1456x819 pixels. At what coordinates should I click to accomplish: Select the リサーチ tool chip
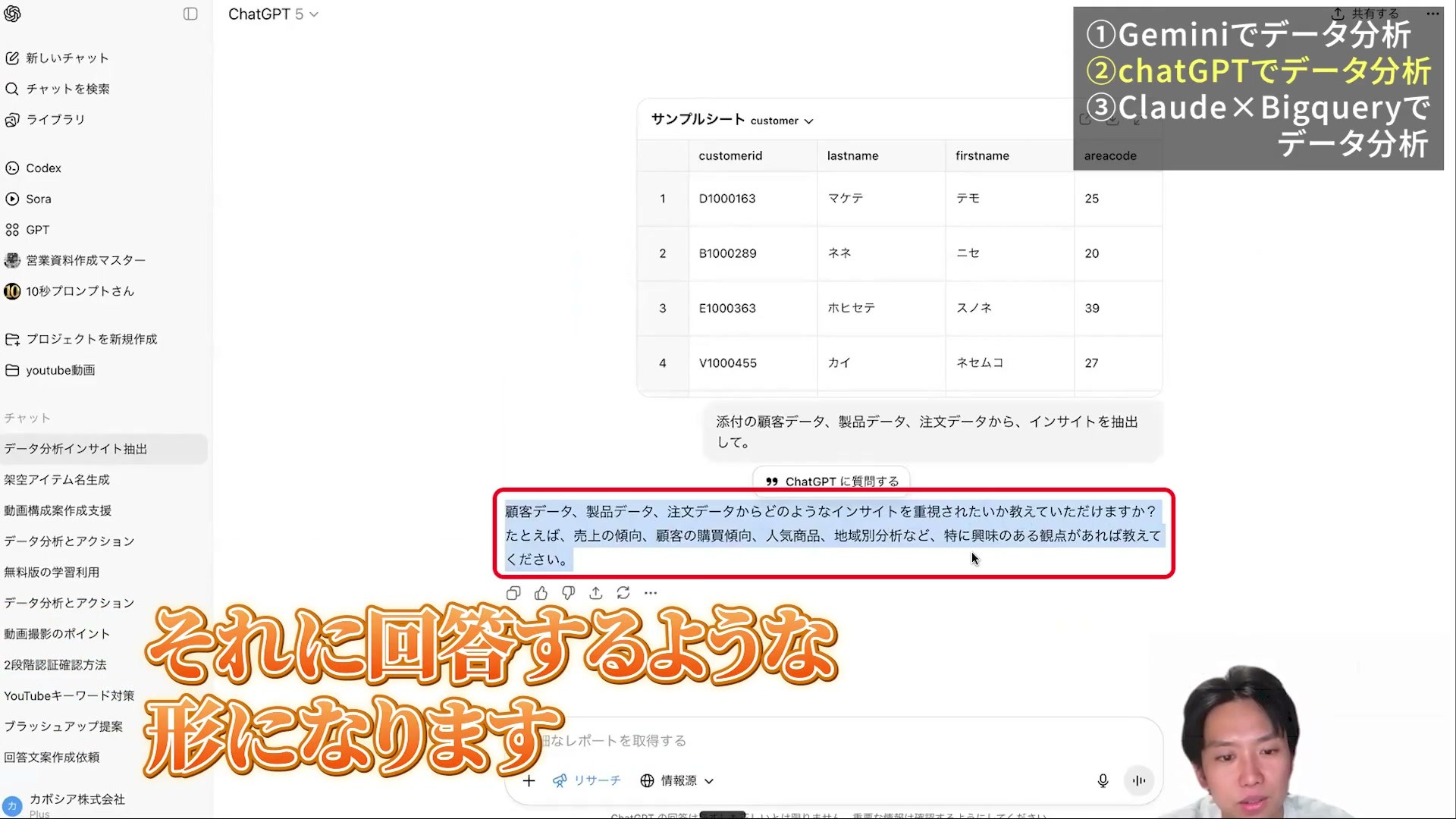[x=587, y=780]
